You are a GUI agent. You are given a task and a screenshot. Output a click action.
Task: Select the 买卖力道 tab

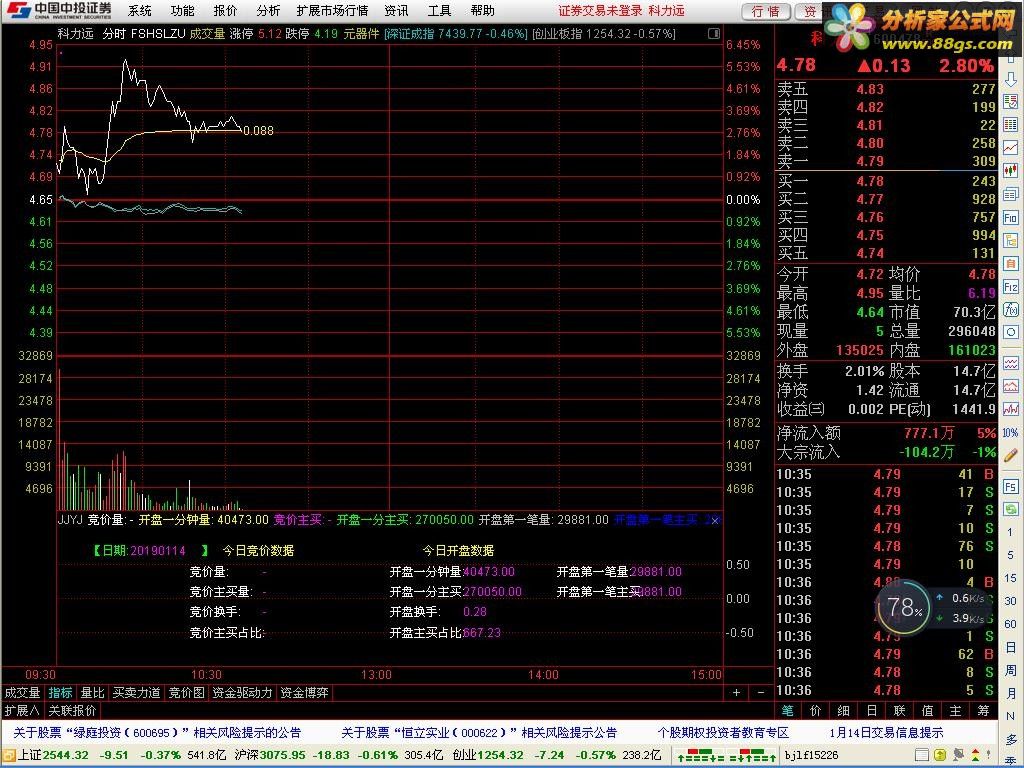coord(136,693)
